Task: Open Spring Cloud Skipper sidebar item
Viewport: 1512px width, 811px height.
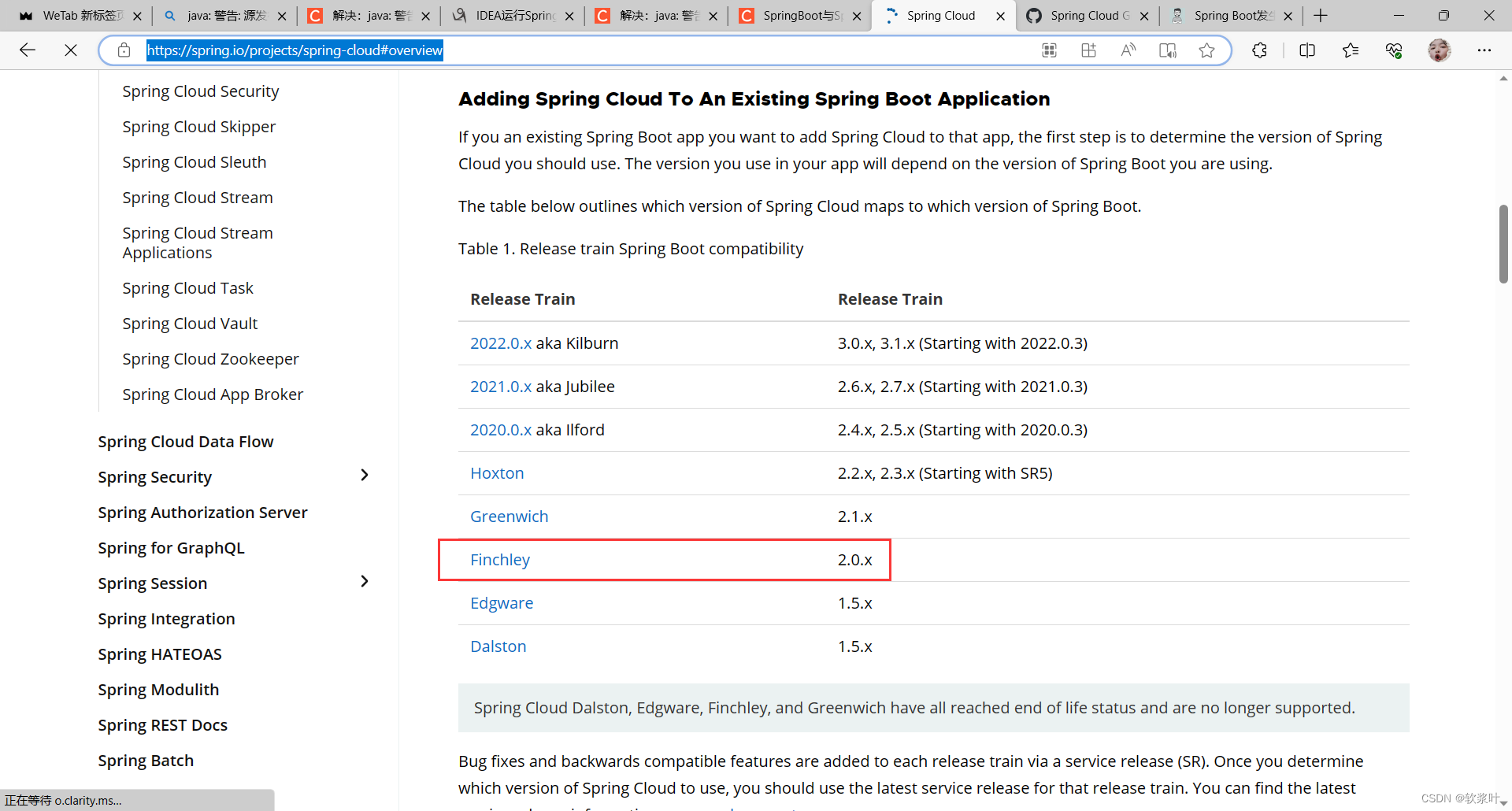Action: pos(199,127)
